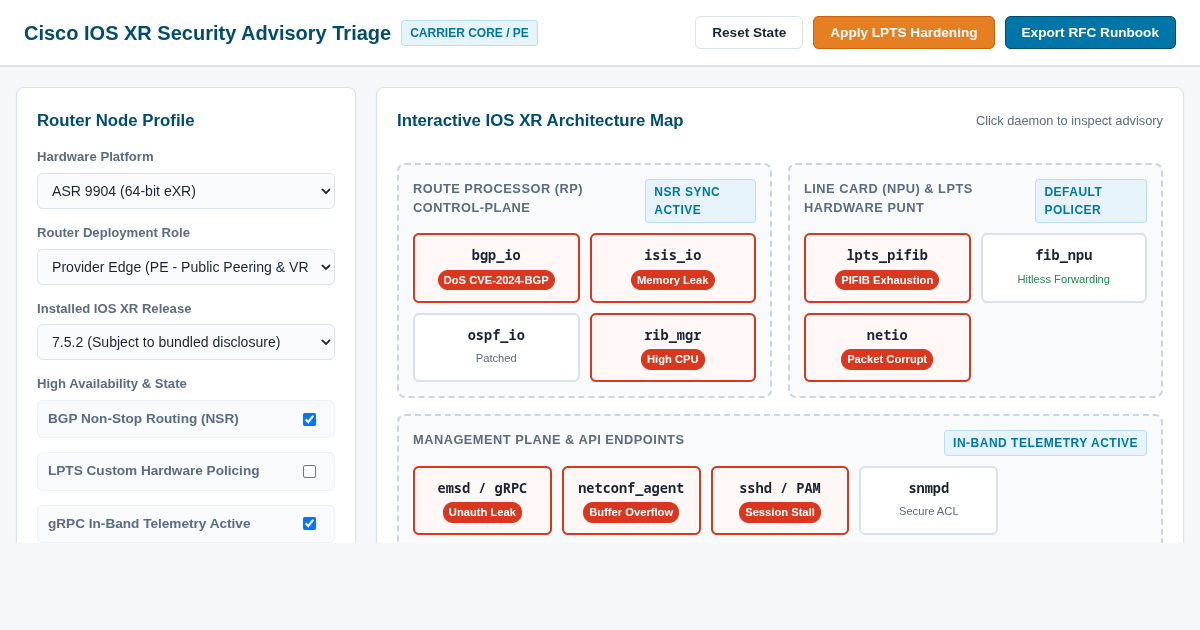Click the DEFAULT POLICER status tag
The height and width of the screenshot is (630, 1200).
[x=1091, y=201]
